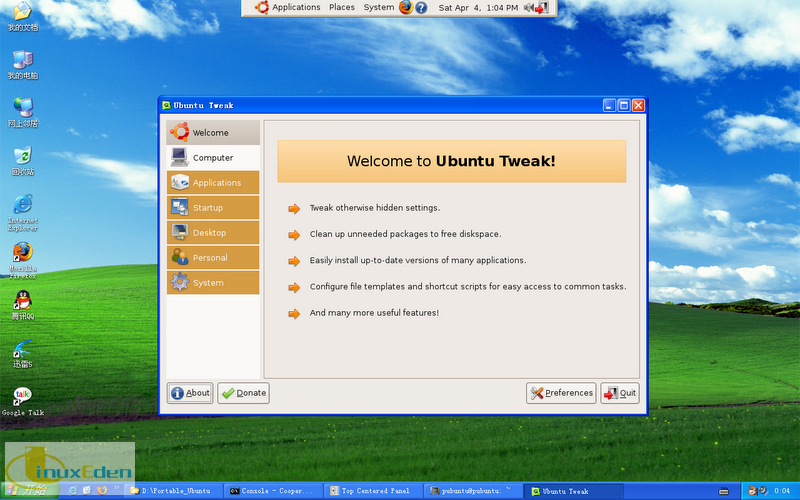The height and width of the screenshot is (500, 800).
Task: Click the Ubuntu logo in top panel
Action: pos(262,7)
